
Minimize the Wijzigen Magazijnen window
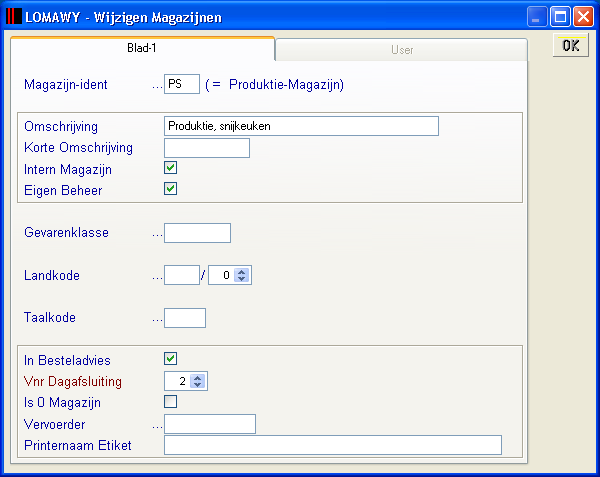(x=536, y=17)
